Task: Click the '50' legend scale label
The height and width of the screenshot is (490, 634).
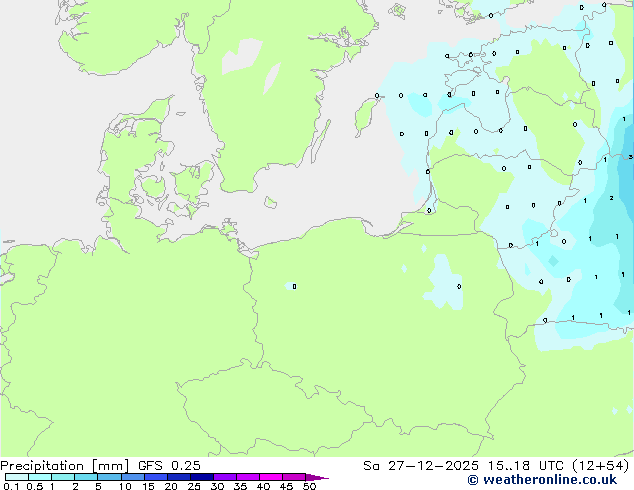Action: [x=309, y=486]
